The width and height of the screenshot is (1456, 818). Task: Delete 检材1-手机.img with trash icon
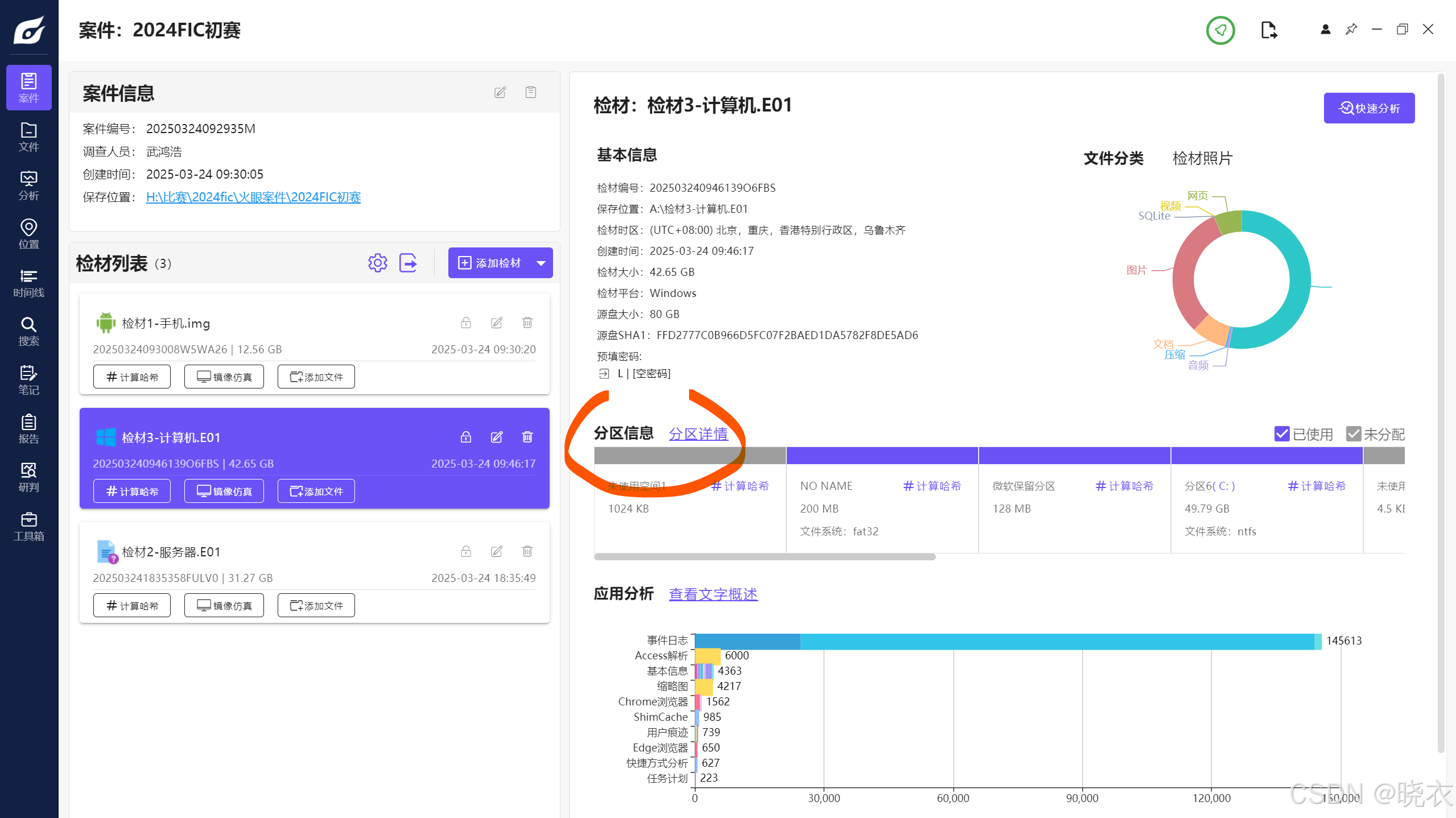tap(527, 323)
